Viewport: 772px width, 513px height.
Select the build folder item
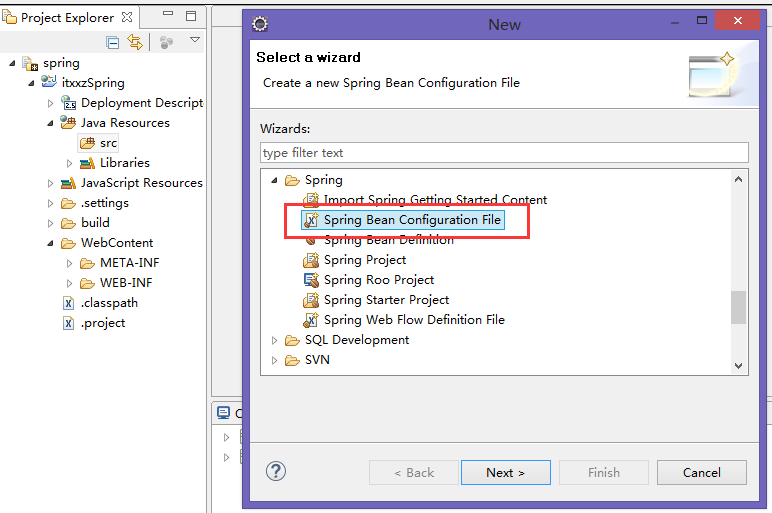(x=95, y=223)
